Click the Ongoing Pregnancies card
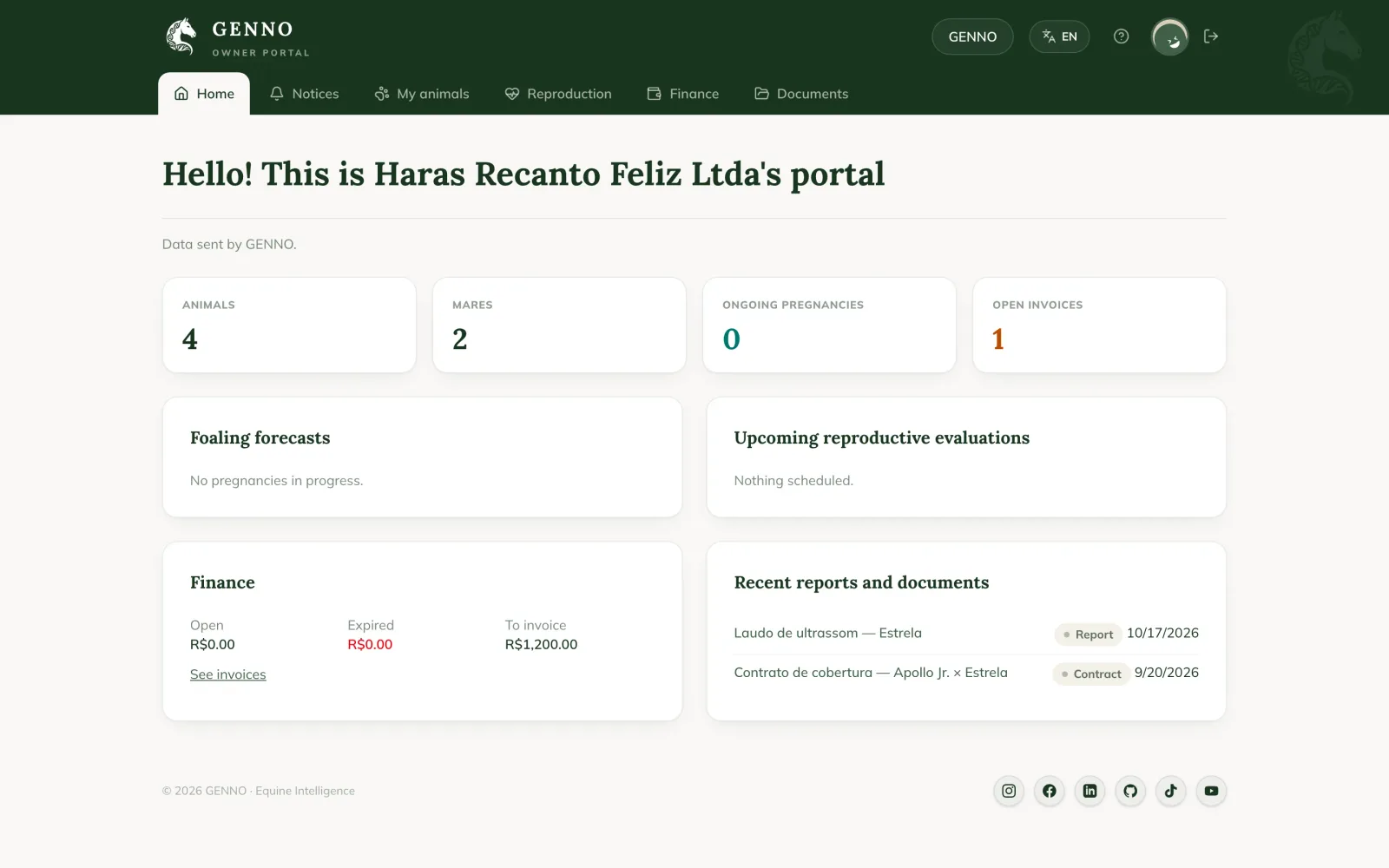 [x=829, y=325]
